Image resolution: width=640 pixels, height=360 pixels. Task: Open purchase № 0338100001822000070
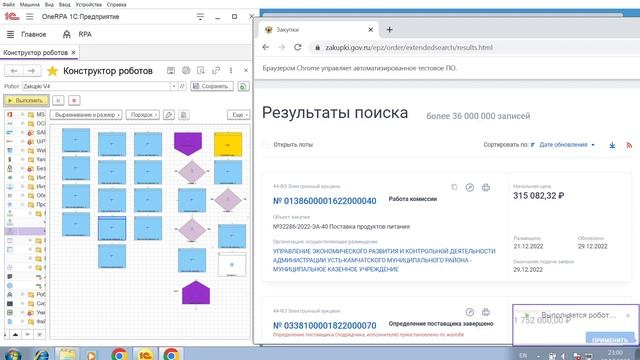[324, 326]
